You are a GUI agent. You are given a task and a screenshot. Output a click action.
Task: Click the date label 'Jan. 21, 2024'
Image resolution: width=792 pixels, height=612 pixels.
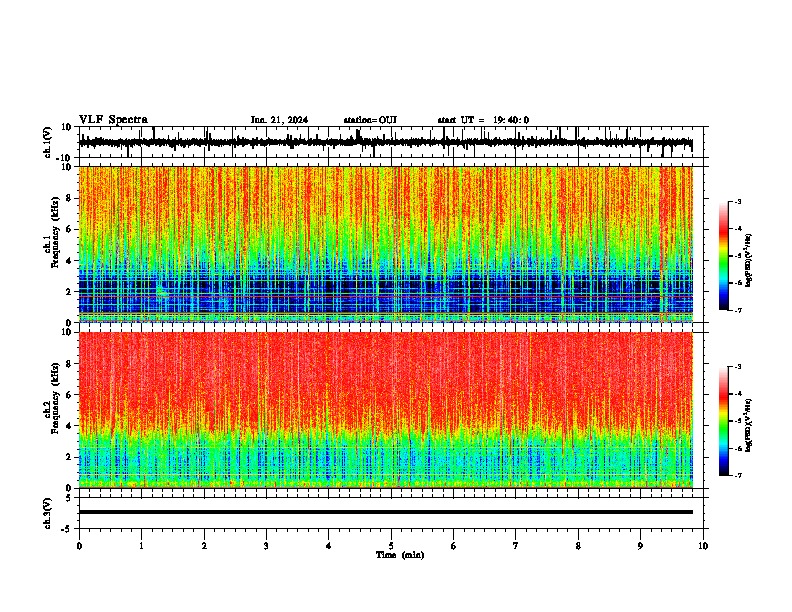tap(279, 120)
